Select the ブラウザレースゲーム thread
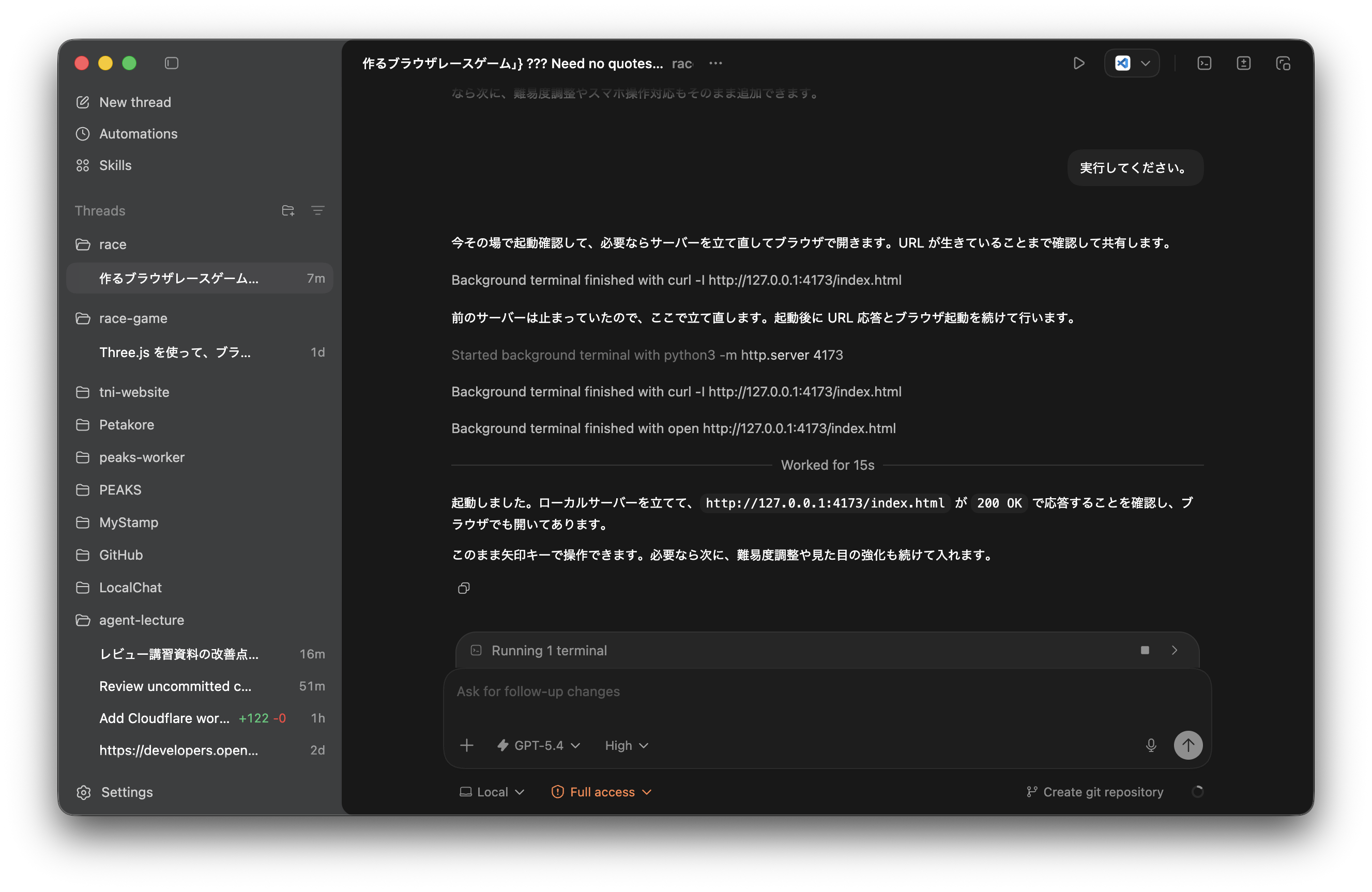 [200, 279]
